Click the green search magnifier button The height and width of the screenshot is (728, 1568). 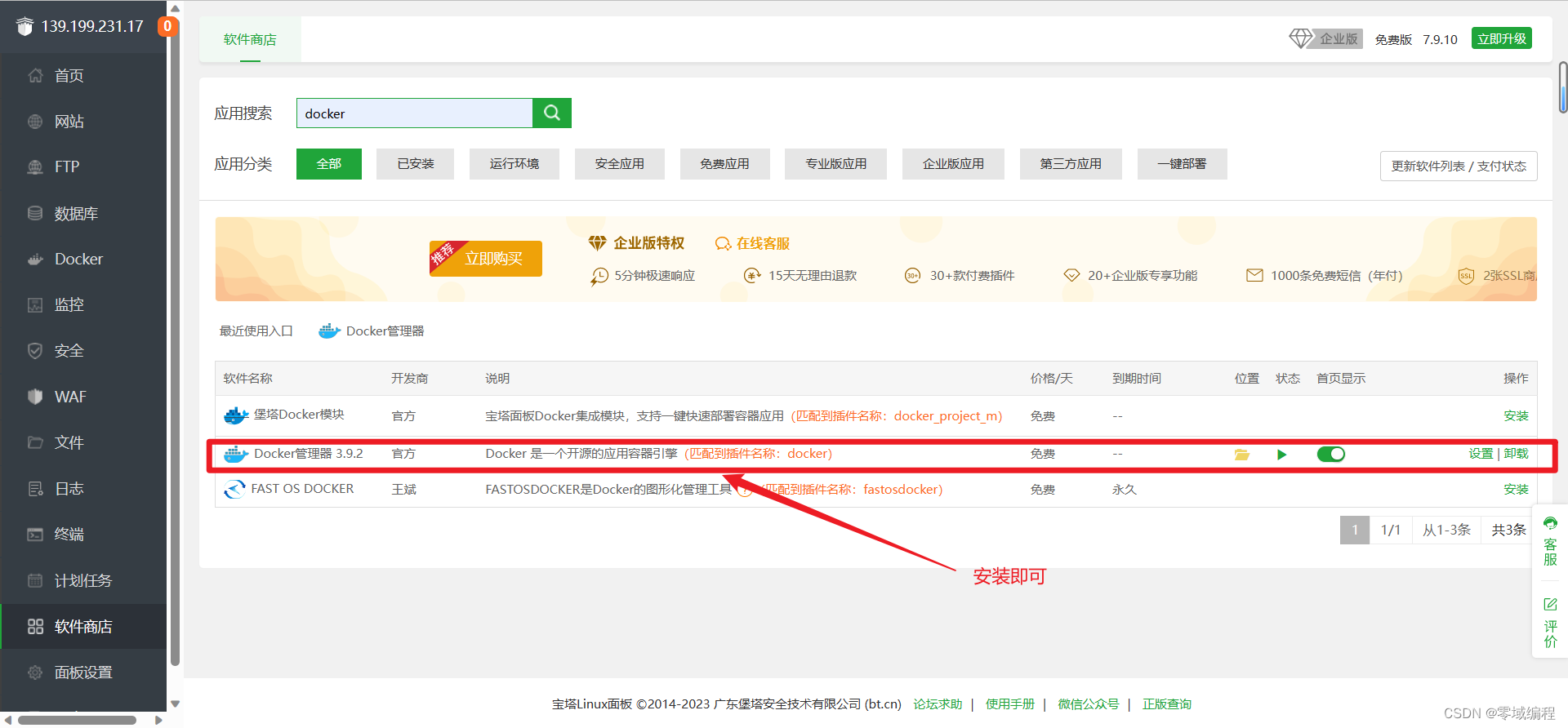coord(552,113)
